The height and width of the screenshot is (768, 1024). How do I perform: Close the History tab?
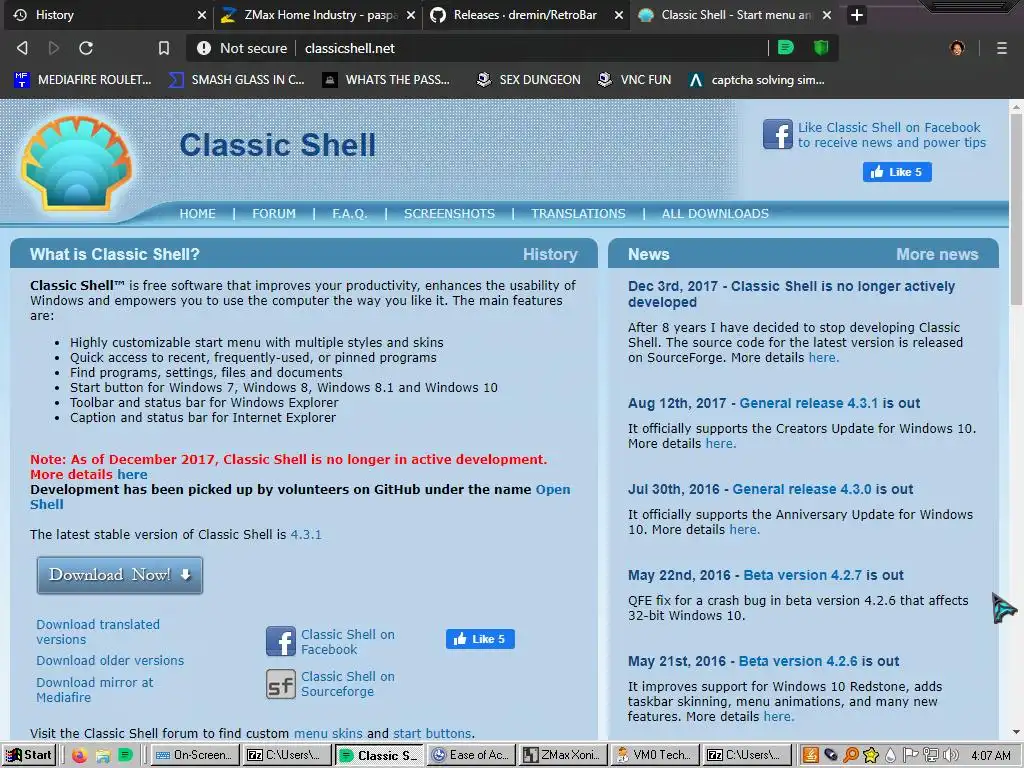202,15
